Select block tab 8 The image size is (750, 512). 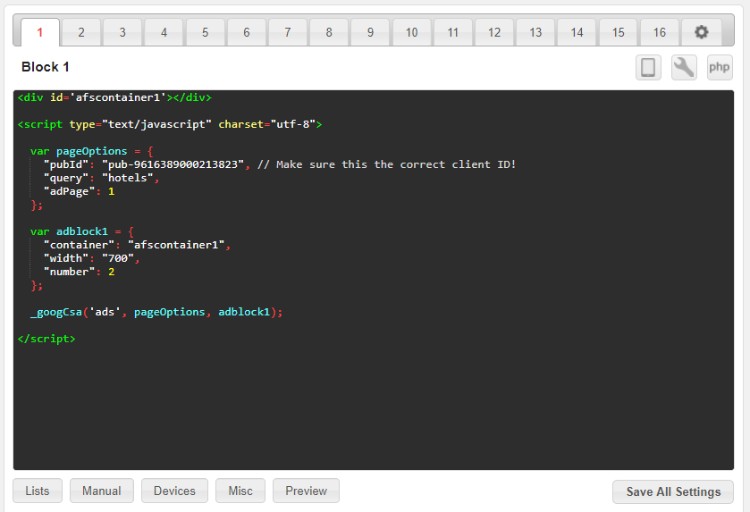(x=329, y=33)
